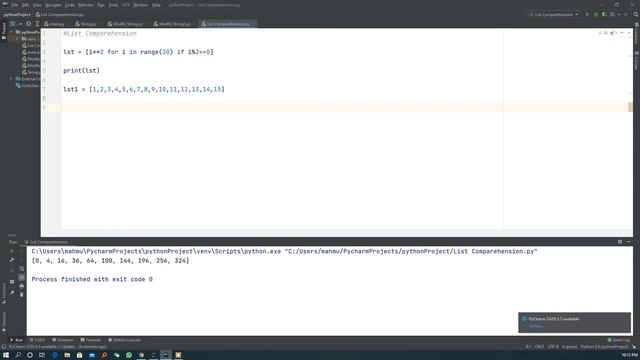Open the Problems tool window
This screenshot has height=360, width=640.
pyautogui.click(x=63, y=340)
